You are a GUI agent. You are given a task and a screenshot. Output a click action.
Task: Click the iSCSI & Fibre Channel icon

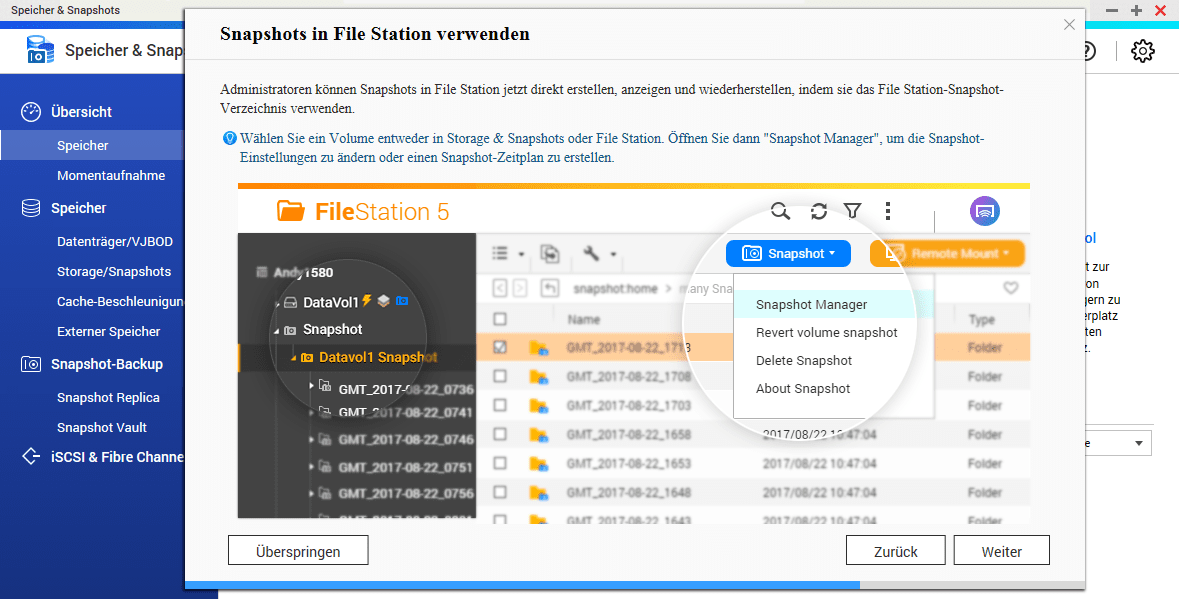[31, 456]
